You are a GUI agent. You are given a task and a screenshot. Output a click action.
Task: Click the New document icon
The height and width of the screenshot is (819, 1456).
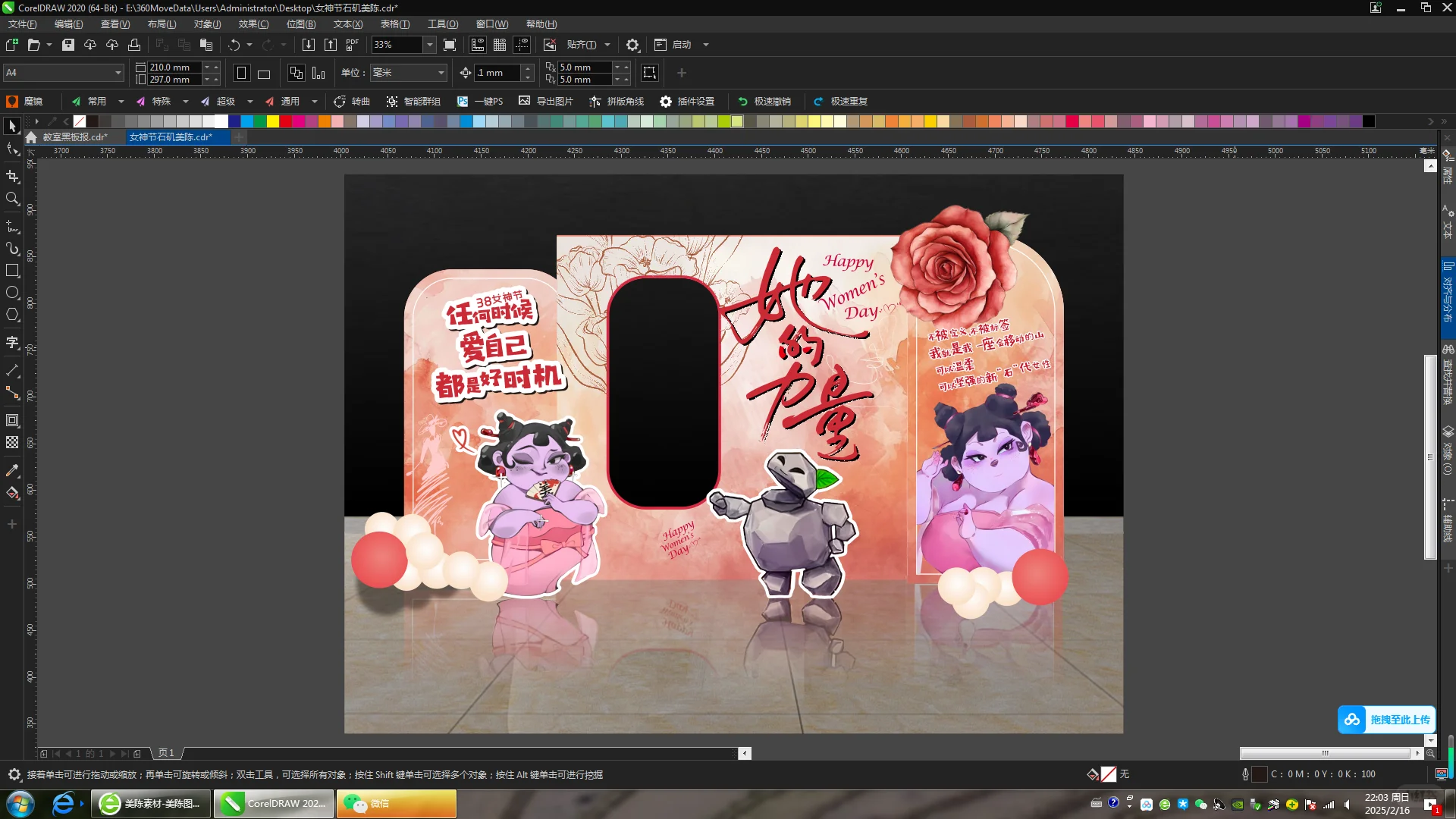tap(12, 45)
